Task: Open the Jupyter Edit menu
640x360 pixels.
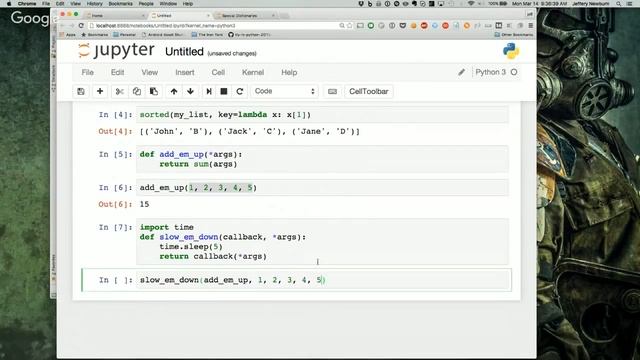Action: pos(117,72)
